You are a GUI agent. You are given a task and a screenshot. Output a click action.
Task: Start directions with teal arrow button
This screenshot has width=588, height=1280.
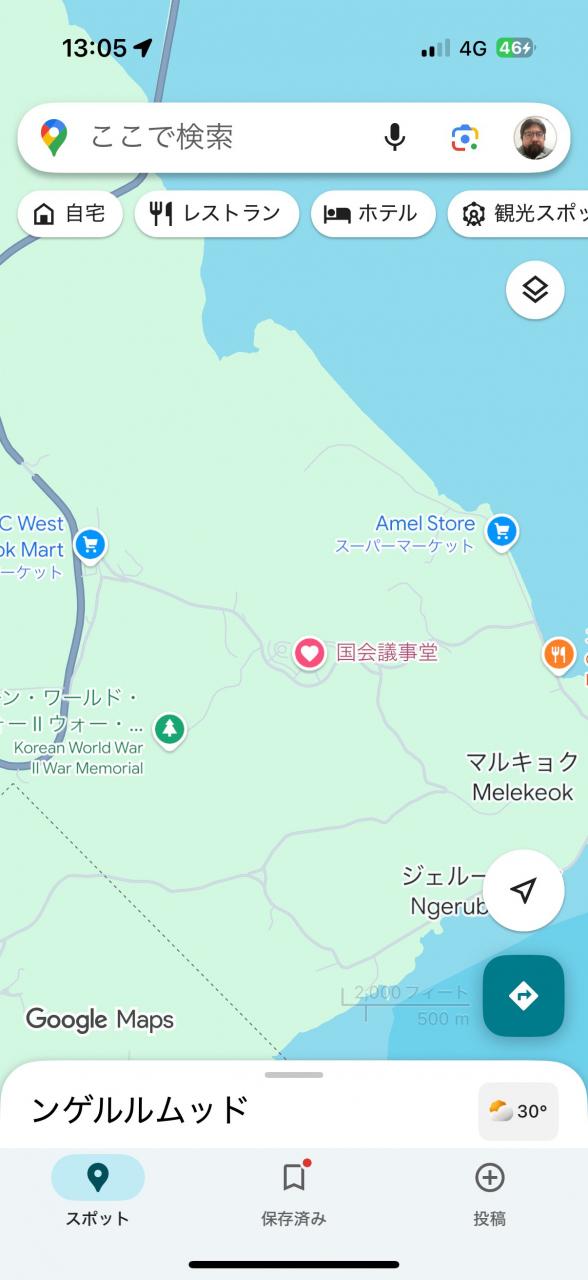[x=523, y=996]
